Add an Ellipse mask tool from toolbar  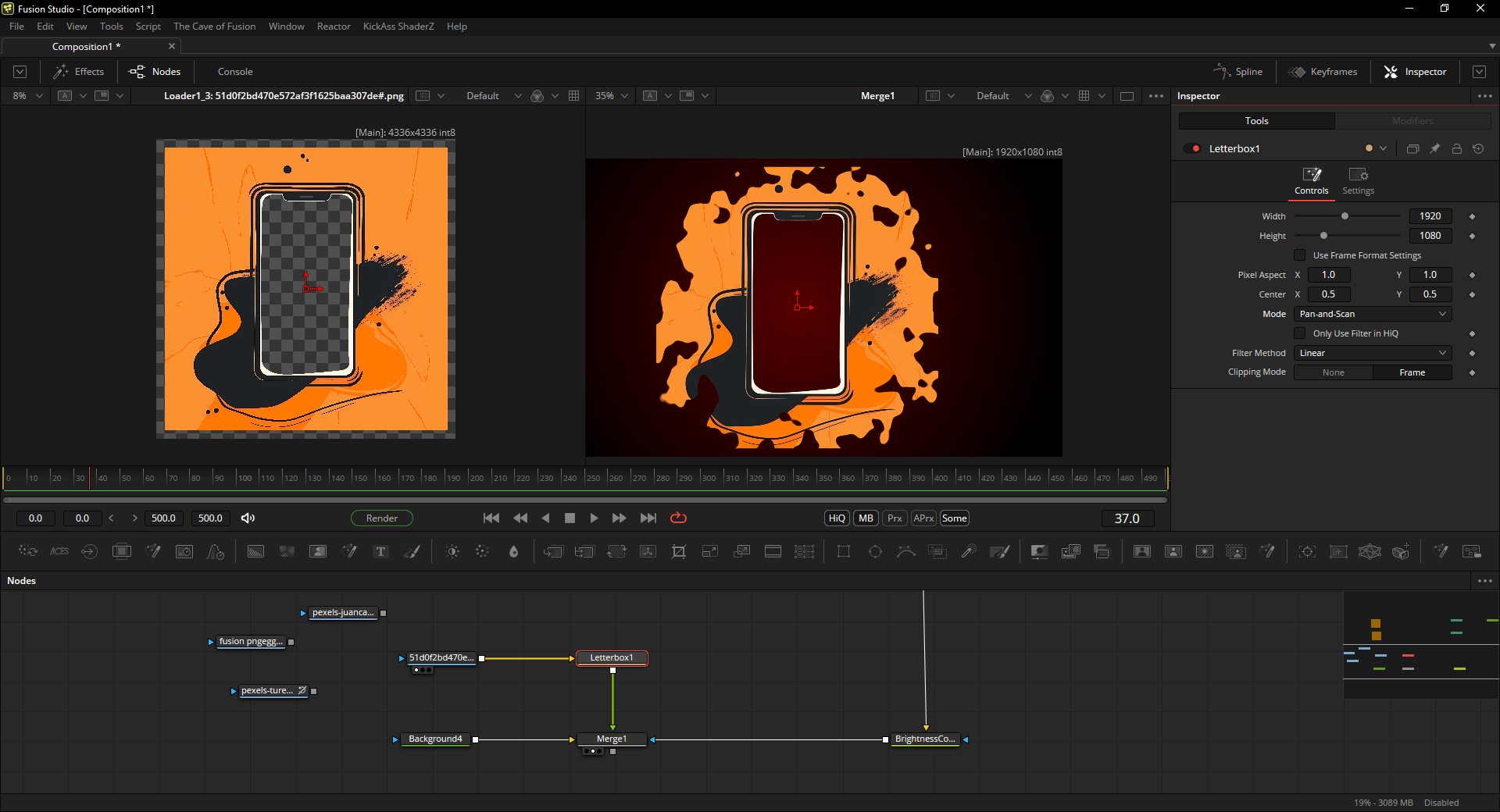coord(875,551)
